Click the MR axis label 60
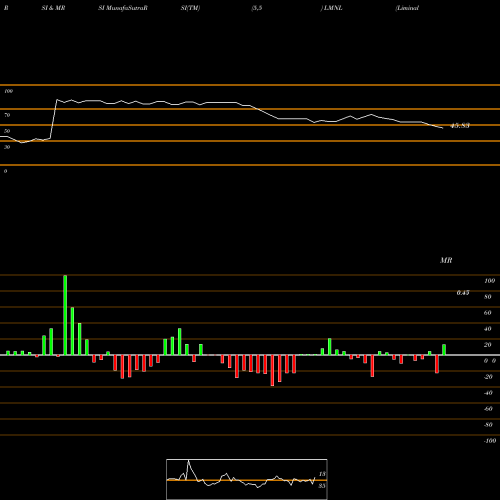Screen dimensions: 500x500 pyautogui.click(x=488, y=313)
